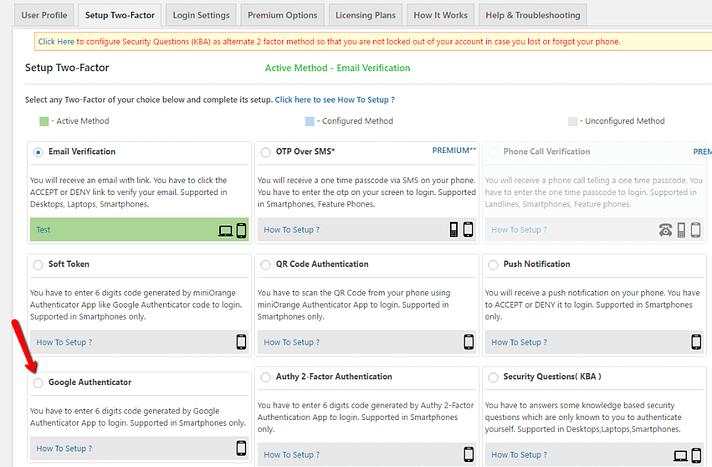Screen dimensions: 712x467
Task: Select the Push Notification radio button
Action: [x=493, y=265]
